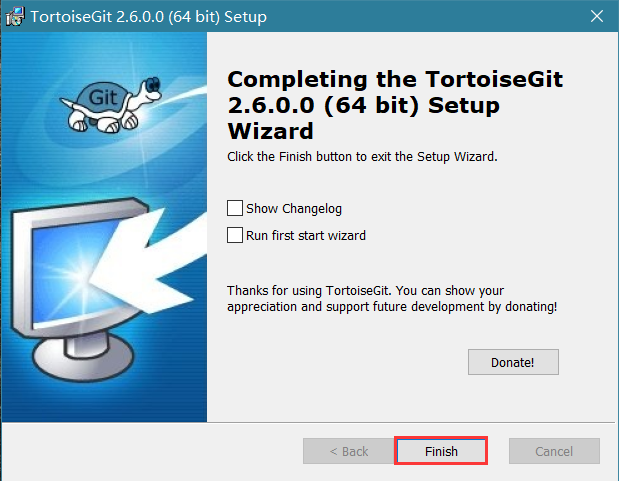Click the Completing the TortoiseGit Setup heading
The height and width of the screenshot is (481, 619).
[365, 105]
